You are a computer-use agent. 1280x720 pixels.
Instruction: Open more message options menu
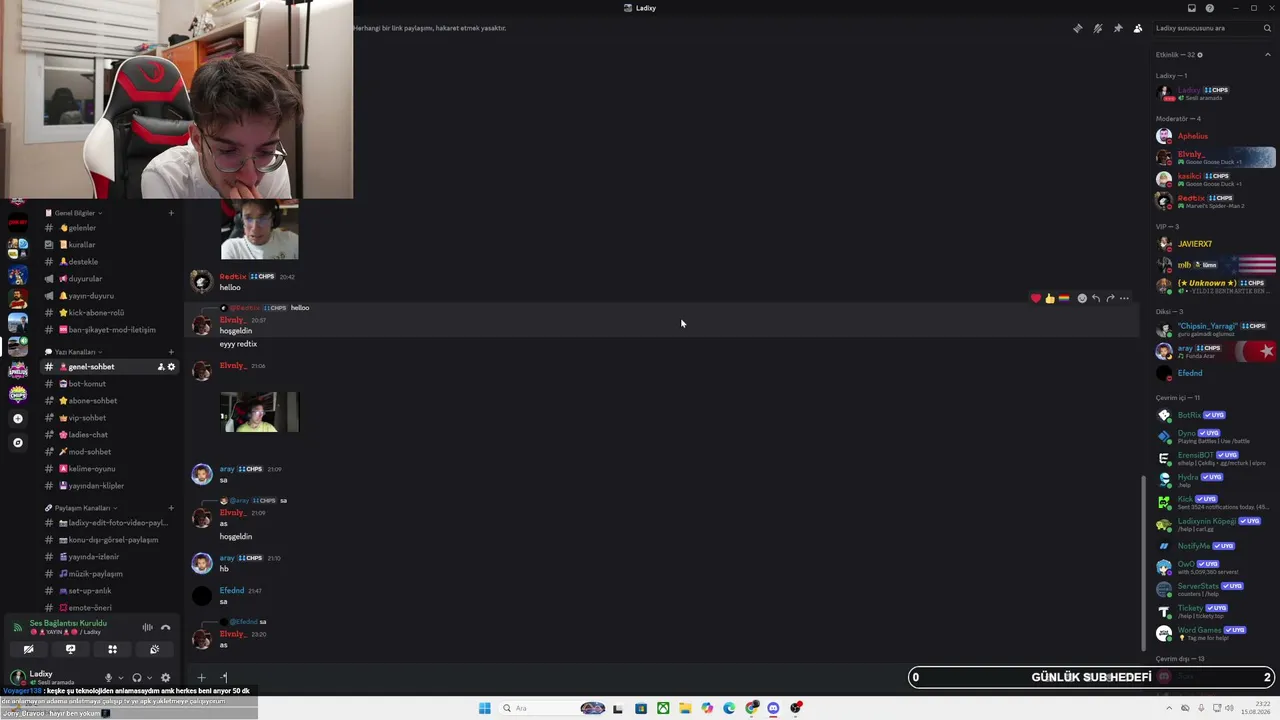[1124, 298]
